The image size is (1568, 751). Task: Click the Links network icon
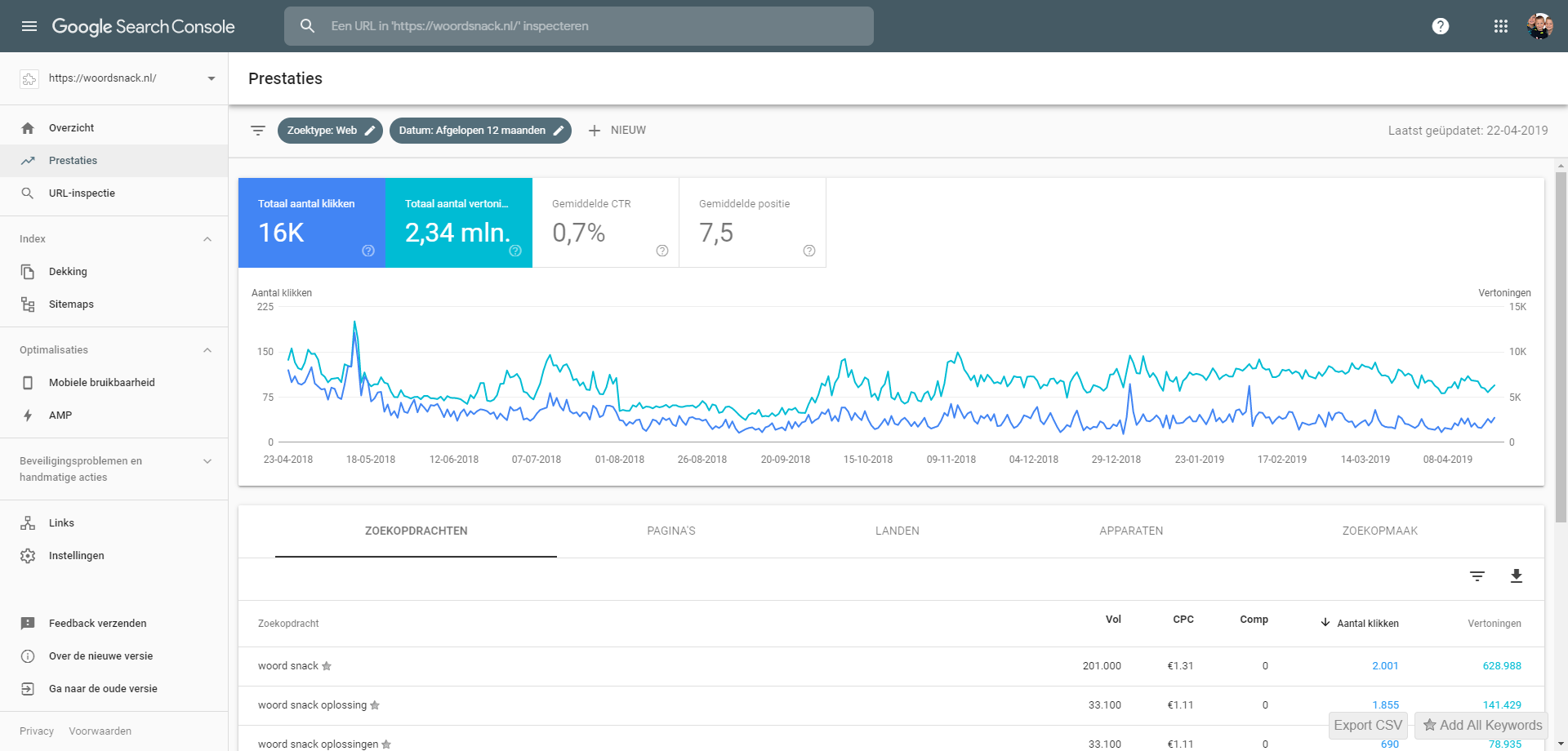coord(28,523)
